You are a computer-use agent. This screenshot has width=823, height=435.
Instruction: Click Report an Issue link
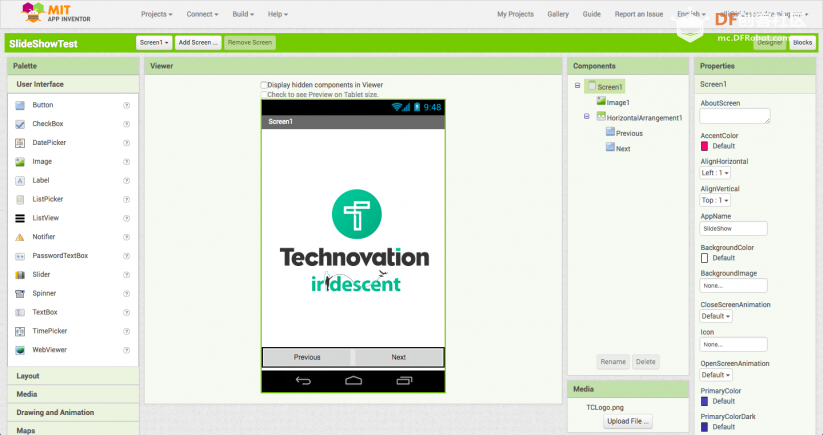coord(639,14)
